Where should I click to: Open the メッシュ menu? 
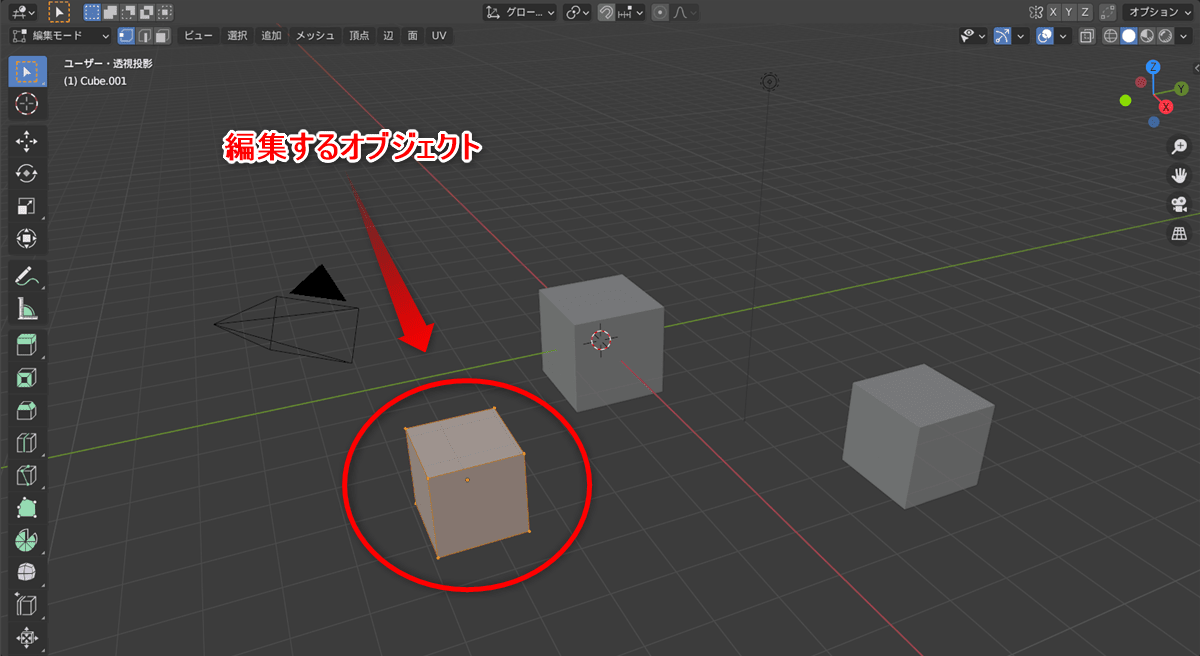click(315, 36)
